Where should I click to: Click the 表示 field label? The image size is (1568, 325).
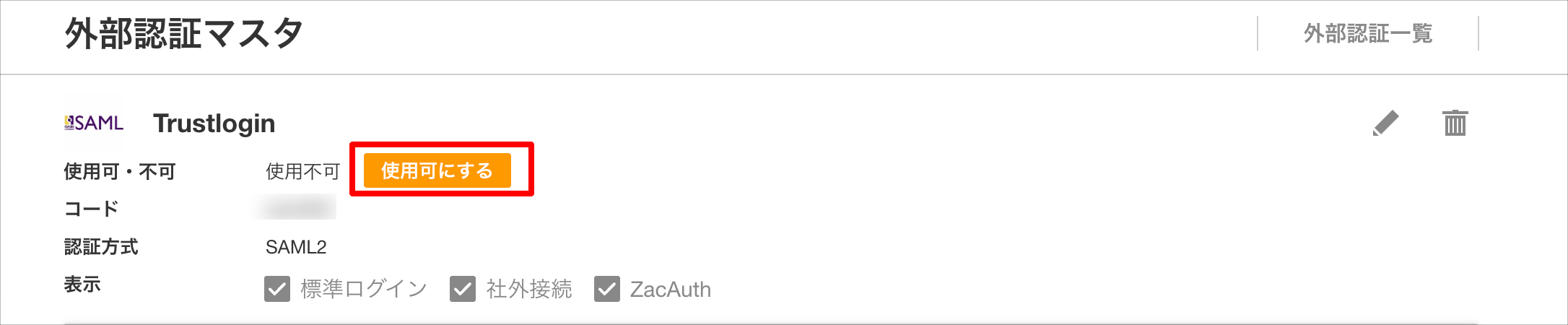82,285
